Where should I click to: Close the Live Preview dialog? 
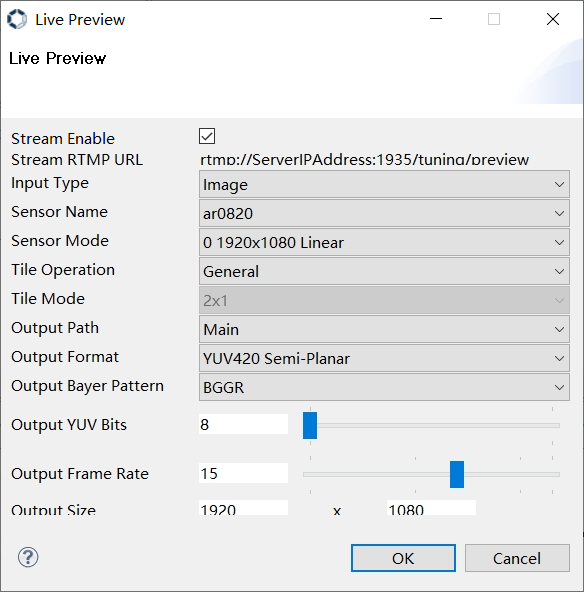[x=553, y=19]
